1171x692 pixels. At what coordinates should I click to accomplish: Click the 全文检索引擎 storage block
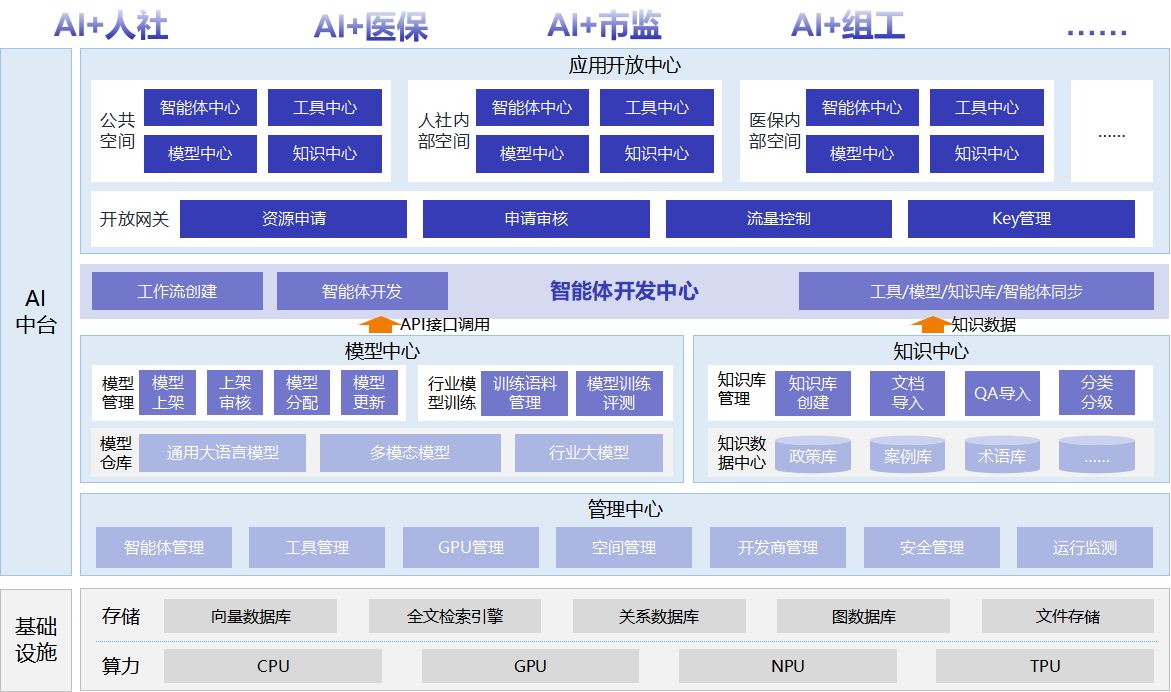point(455,617)
